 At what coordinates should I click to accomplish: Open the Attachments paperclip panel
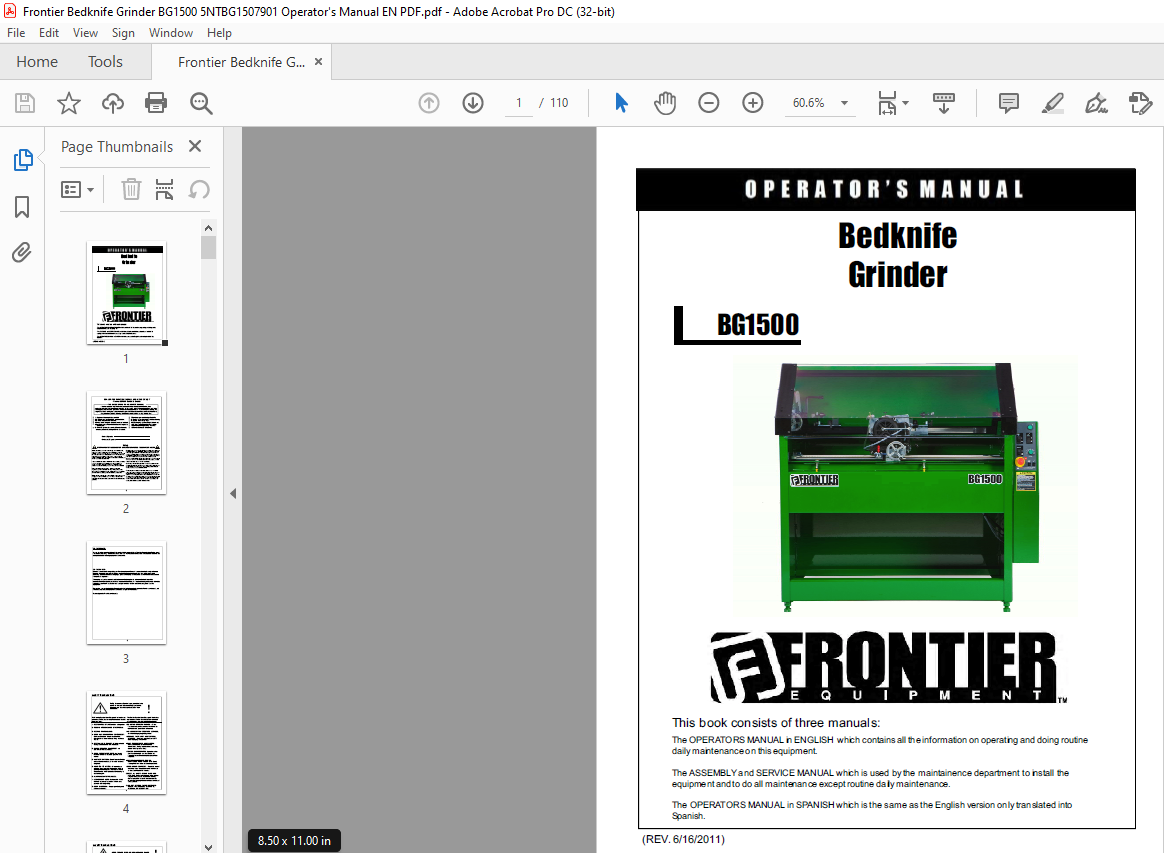click(22, 253)
